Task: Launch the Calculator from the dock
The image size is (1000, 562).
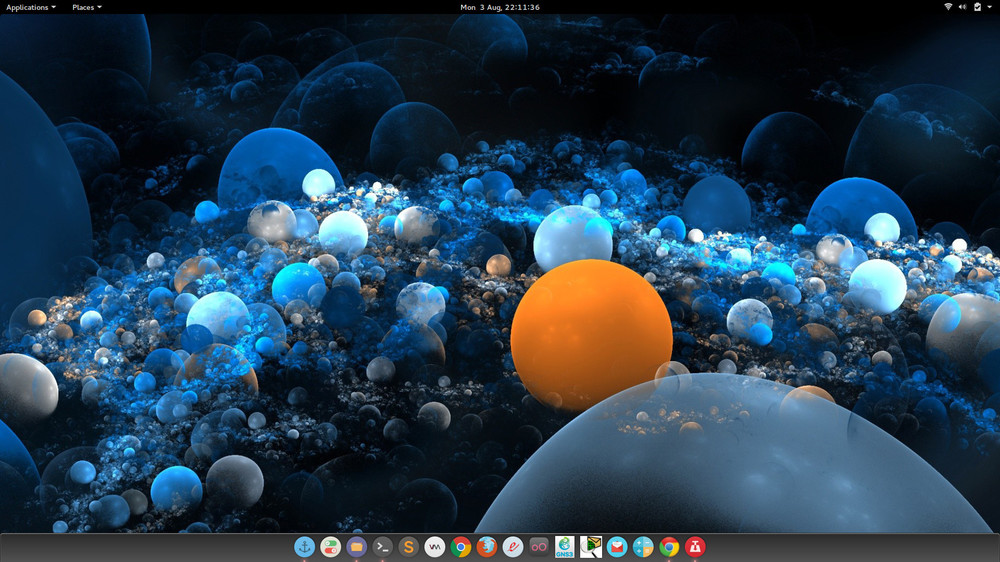Action: [x=643, y=547]
